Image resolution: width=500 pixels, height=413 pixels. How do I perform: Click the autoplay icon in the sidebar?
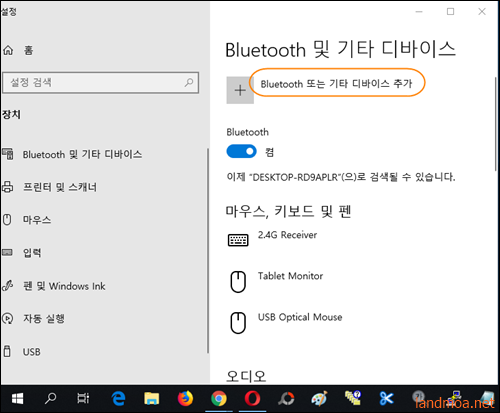[x=8, y=318]
